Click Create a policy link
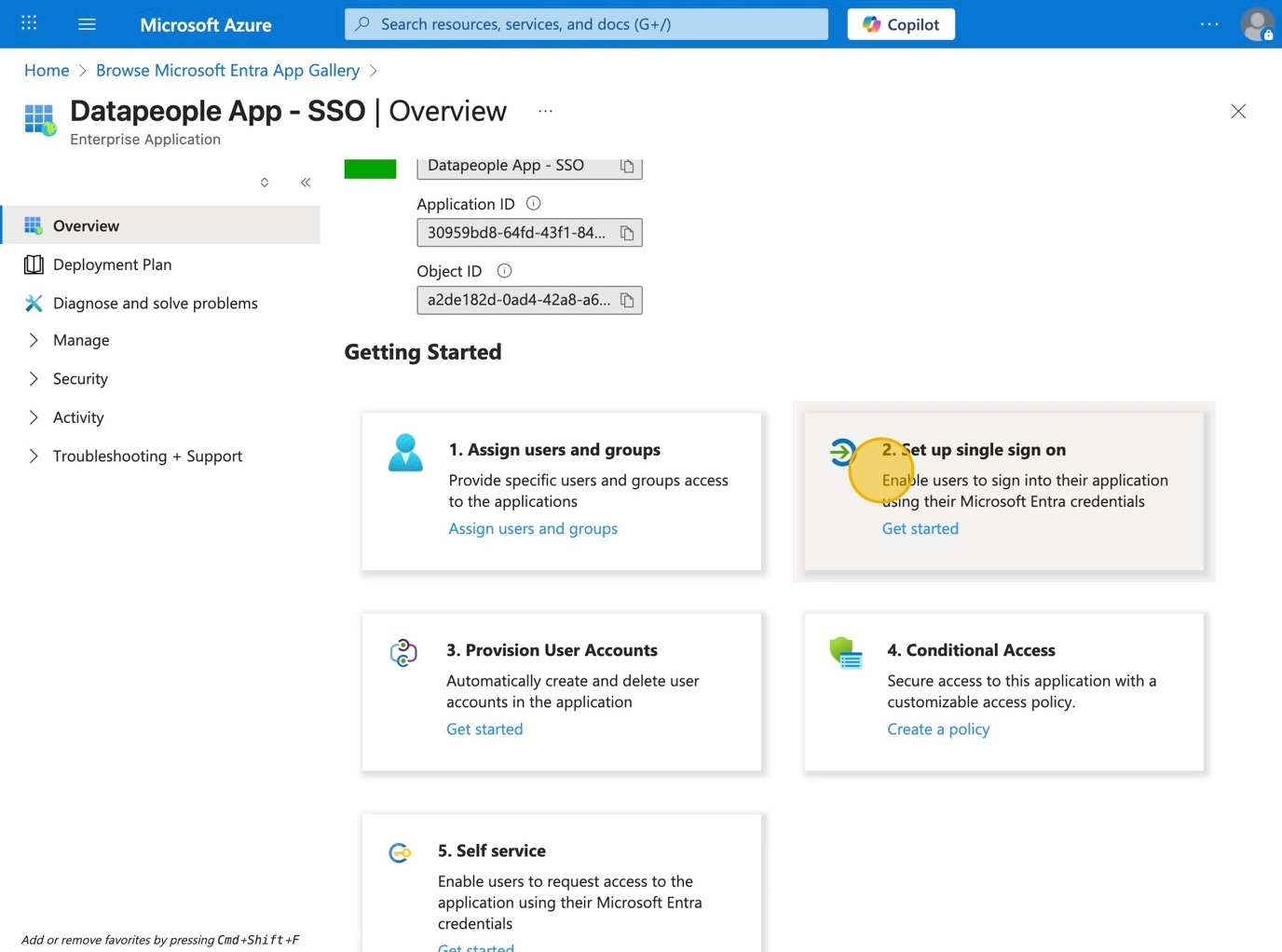 [x=937, y=729]
